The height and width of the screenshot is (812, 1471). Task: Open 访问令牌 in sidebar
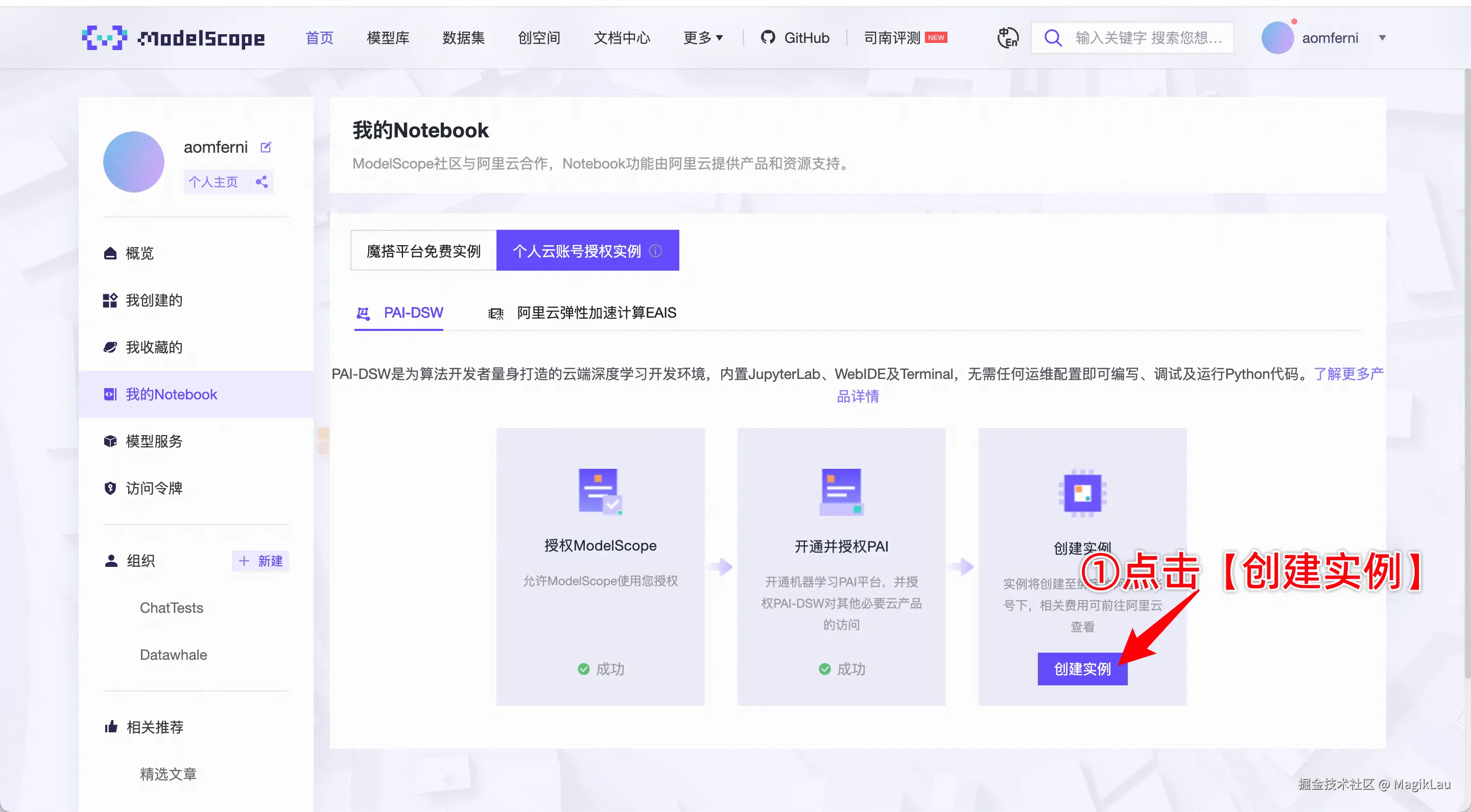point(154,488)
